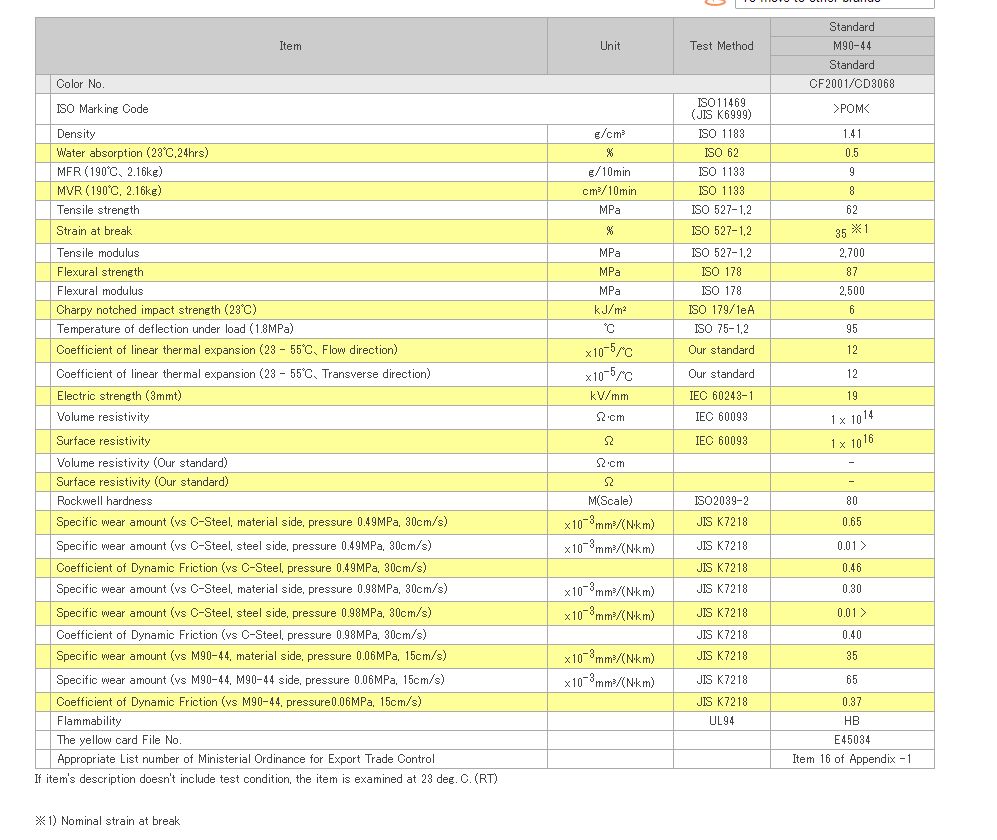Click 'Volume resistivity (Our standard)' label
The width and height of the screenshot is (997, 840).
[142, 464]
